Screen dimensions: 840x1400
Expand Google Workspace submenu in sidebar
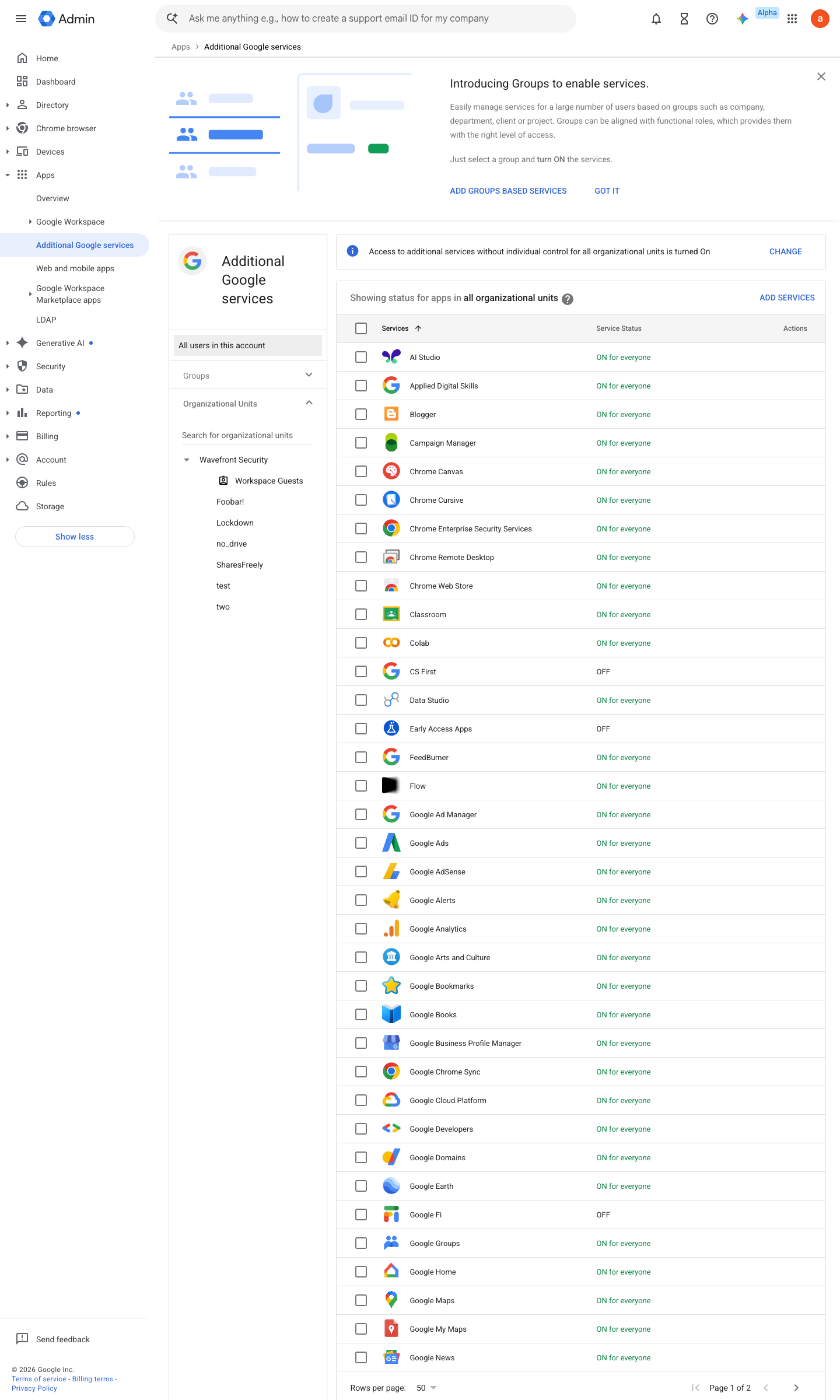point(30,222)
